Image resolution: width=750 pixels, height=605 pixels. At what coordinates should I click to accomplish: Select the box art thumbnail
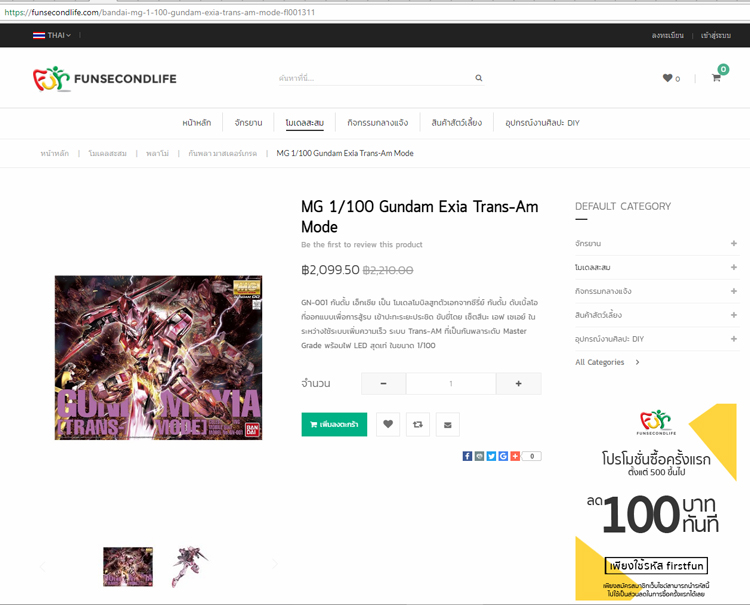tap(128, 567)
